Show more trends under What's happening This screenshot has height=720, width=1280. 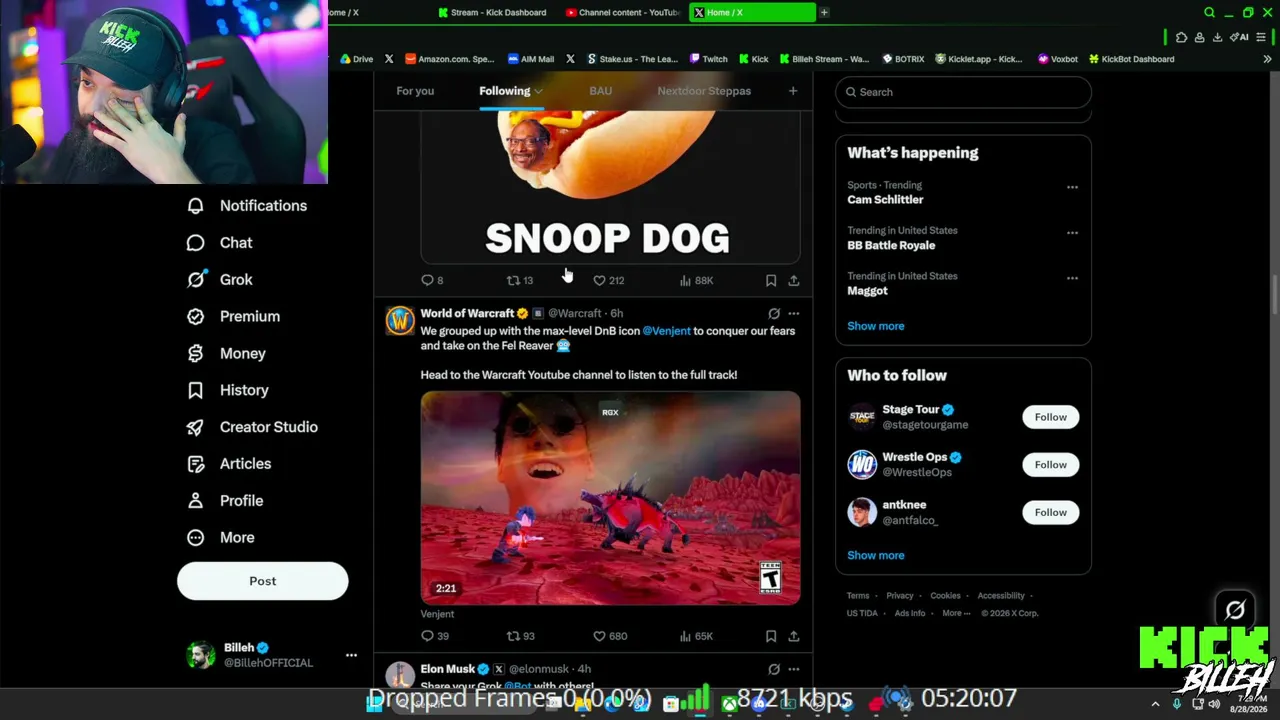tap(876, 326)
